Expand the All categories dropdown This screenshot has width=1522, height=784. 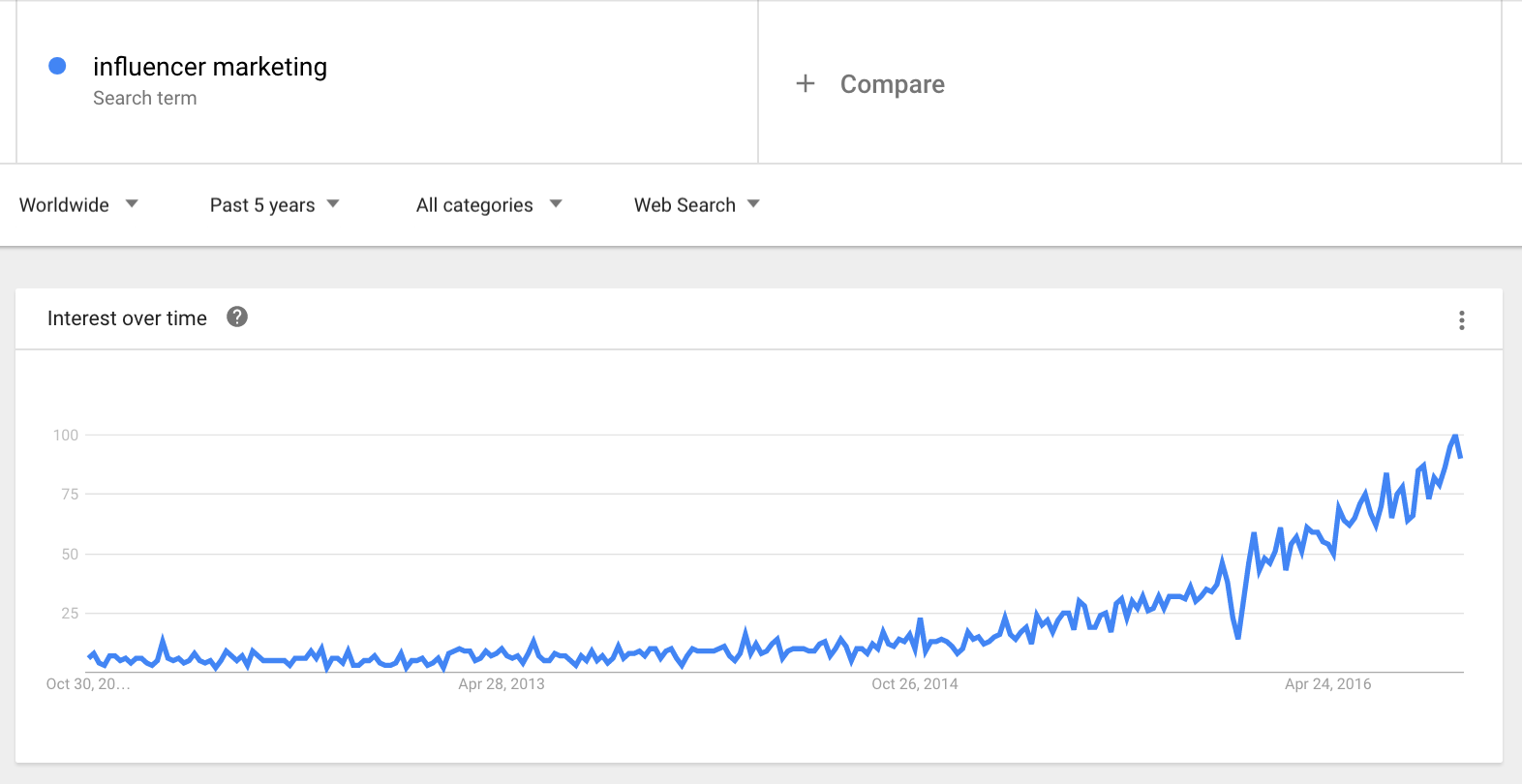488,204
